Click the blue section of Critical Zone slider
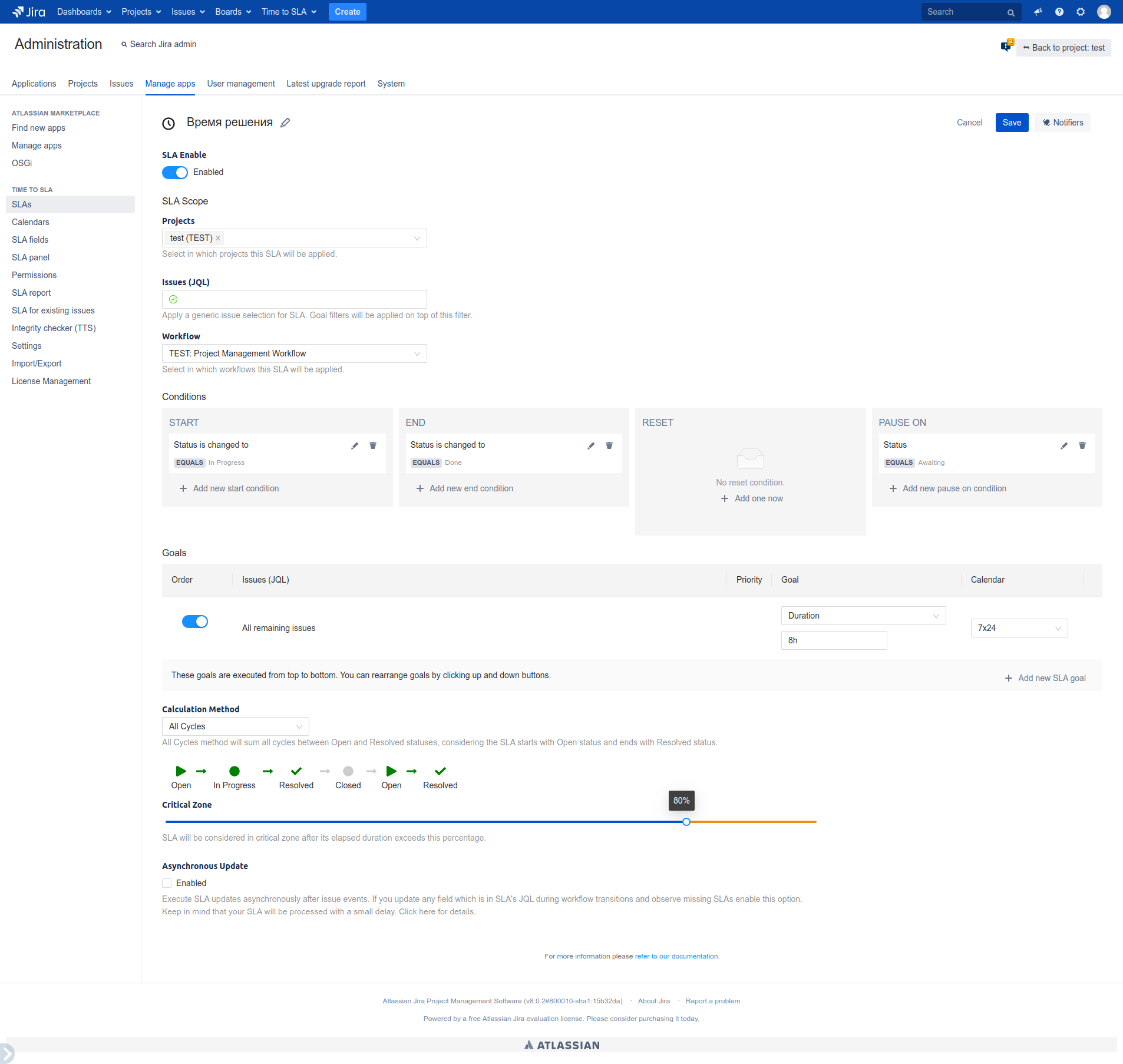The image size is (1123, 1064). (x=424, y=822)
